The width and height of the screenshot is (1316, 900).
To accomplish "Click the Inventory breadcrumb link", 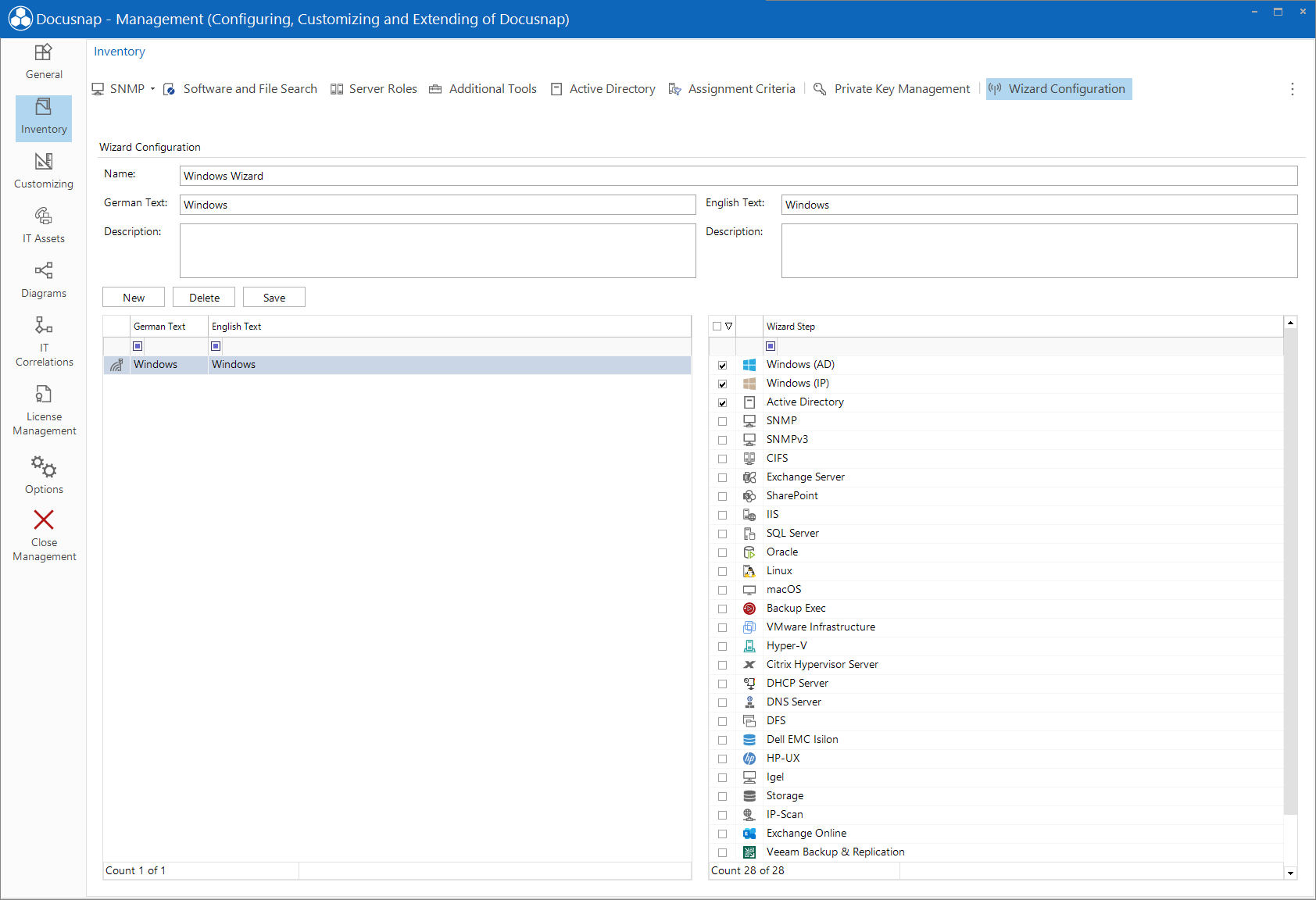I will click(x=120, y=52).
